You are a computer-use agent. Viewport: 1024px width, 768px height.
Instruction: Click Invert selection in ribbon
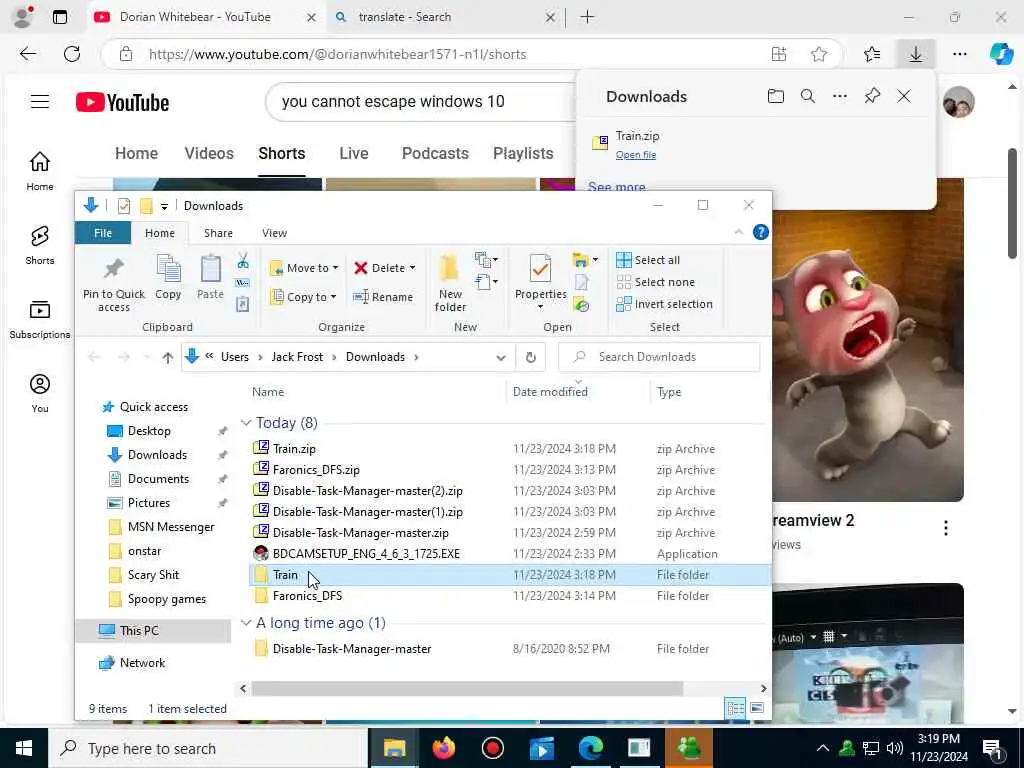(x=664, y=304)
